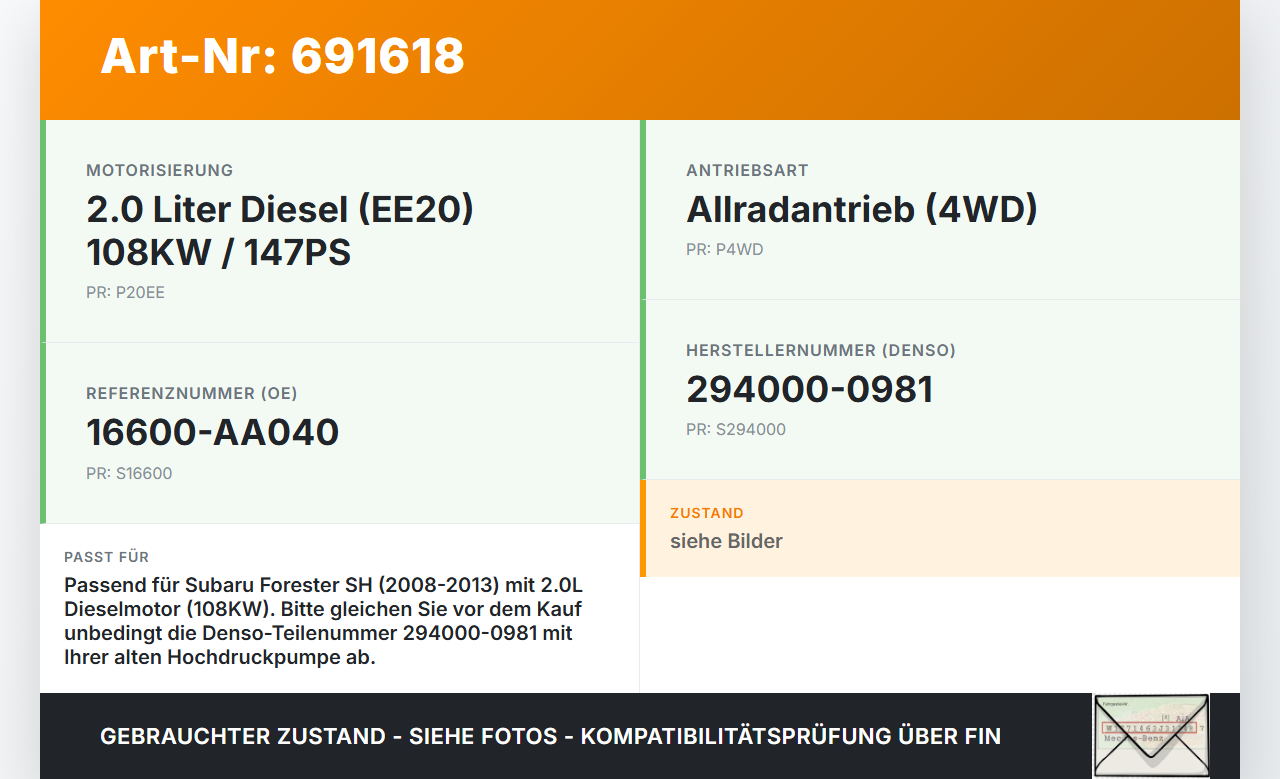1280x779 pixels.
Task: Select reference number 16600-AA040
Action: click(213, 432)
